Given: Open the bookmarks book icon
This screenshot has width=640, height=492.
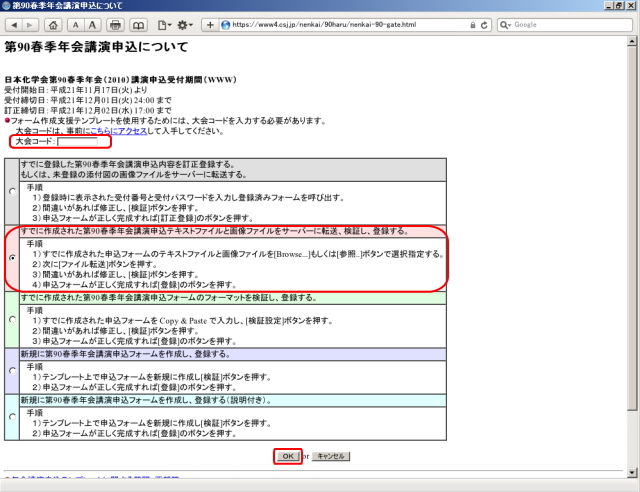Looking at the screenshot, I should 138,24.
